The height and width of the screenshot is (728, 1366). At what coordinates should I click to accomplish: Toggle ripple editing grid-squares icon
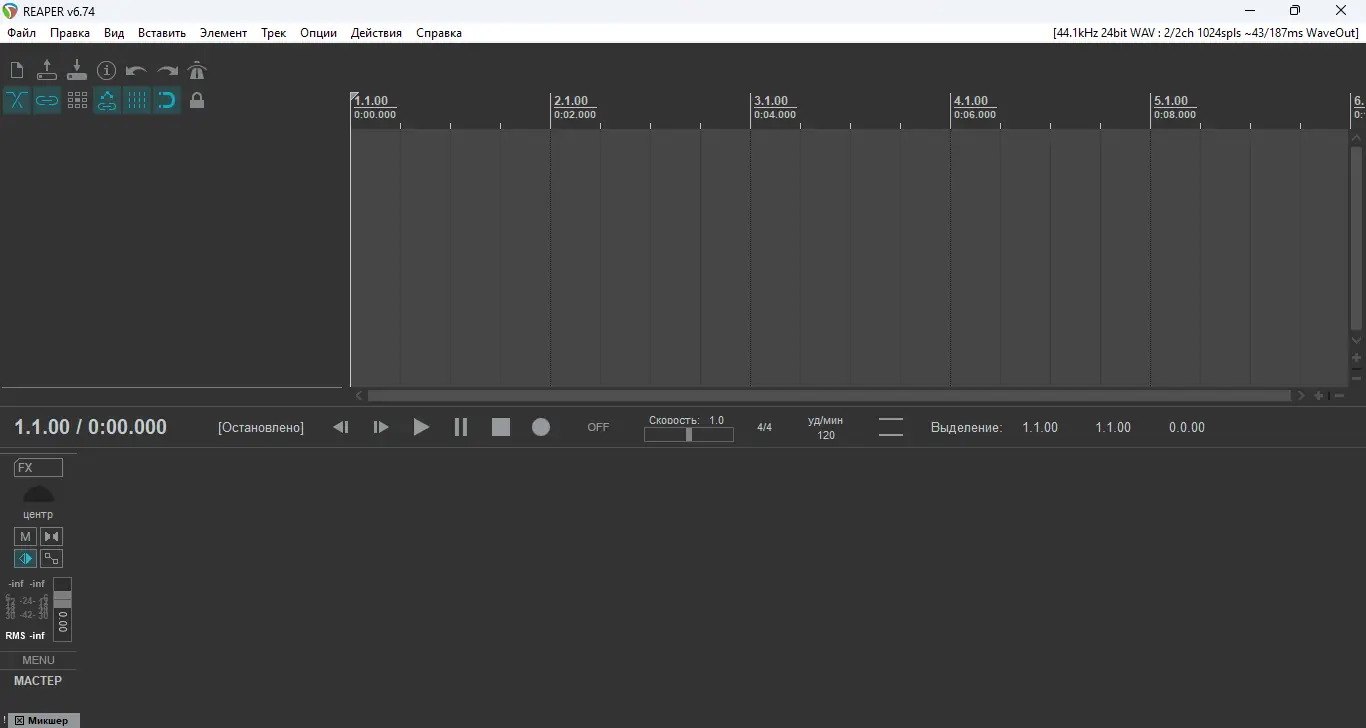point(77,100)
